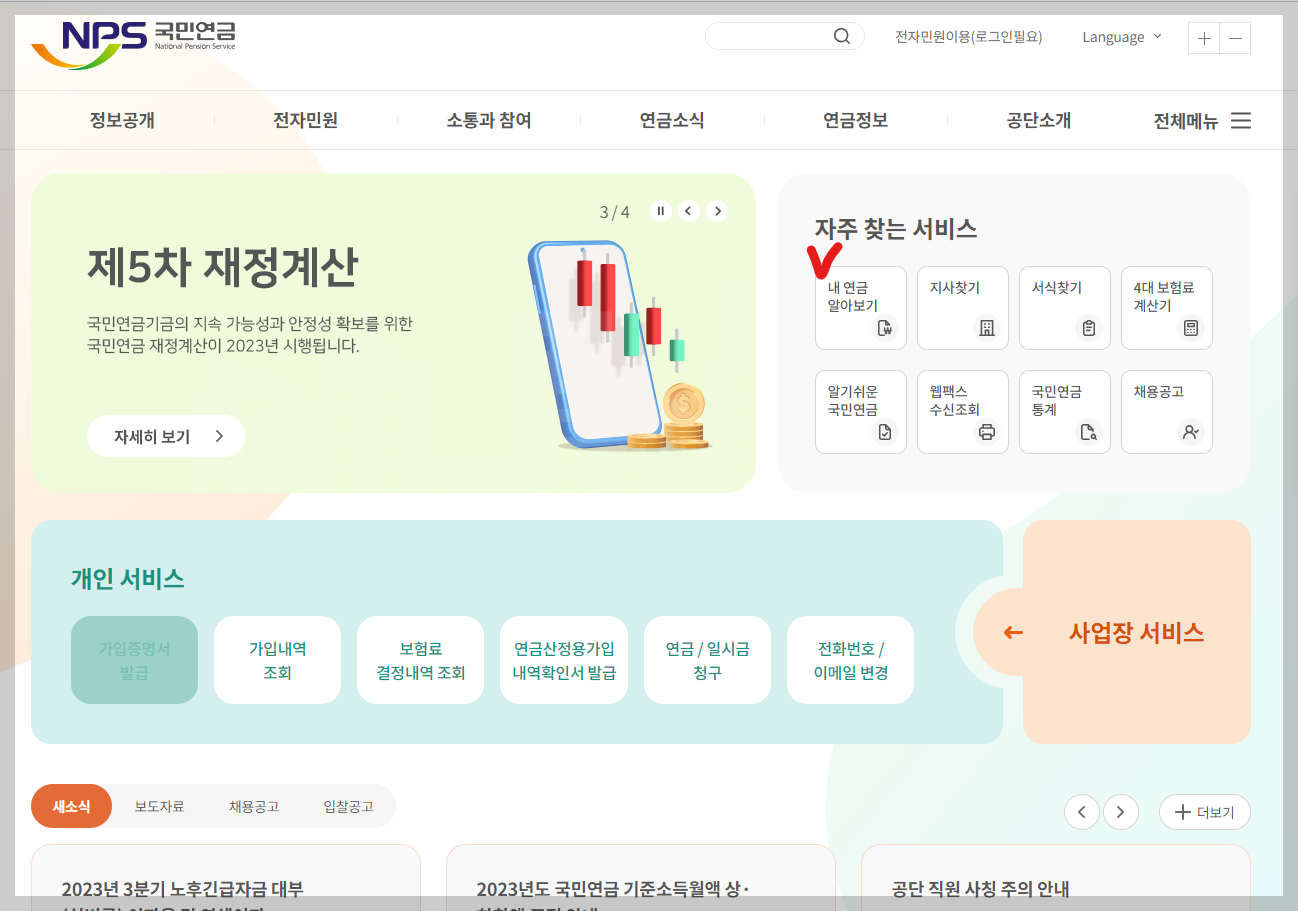Click 제5차 재정계산 banner title
The height and width of the screenshot is (911, 1298).
tap(222, 266)
